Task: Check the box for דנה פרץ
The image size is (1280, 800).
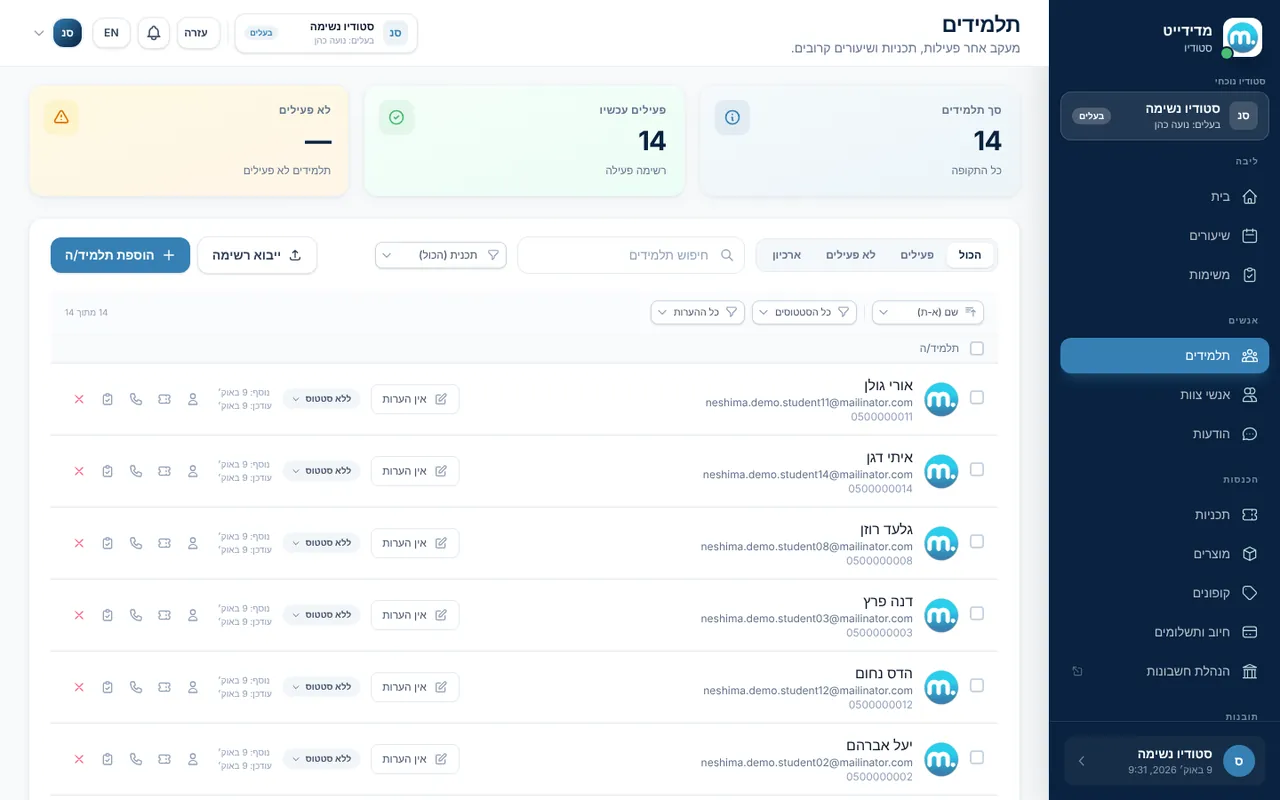Action: (977, 613)
